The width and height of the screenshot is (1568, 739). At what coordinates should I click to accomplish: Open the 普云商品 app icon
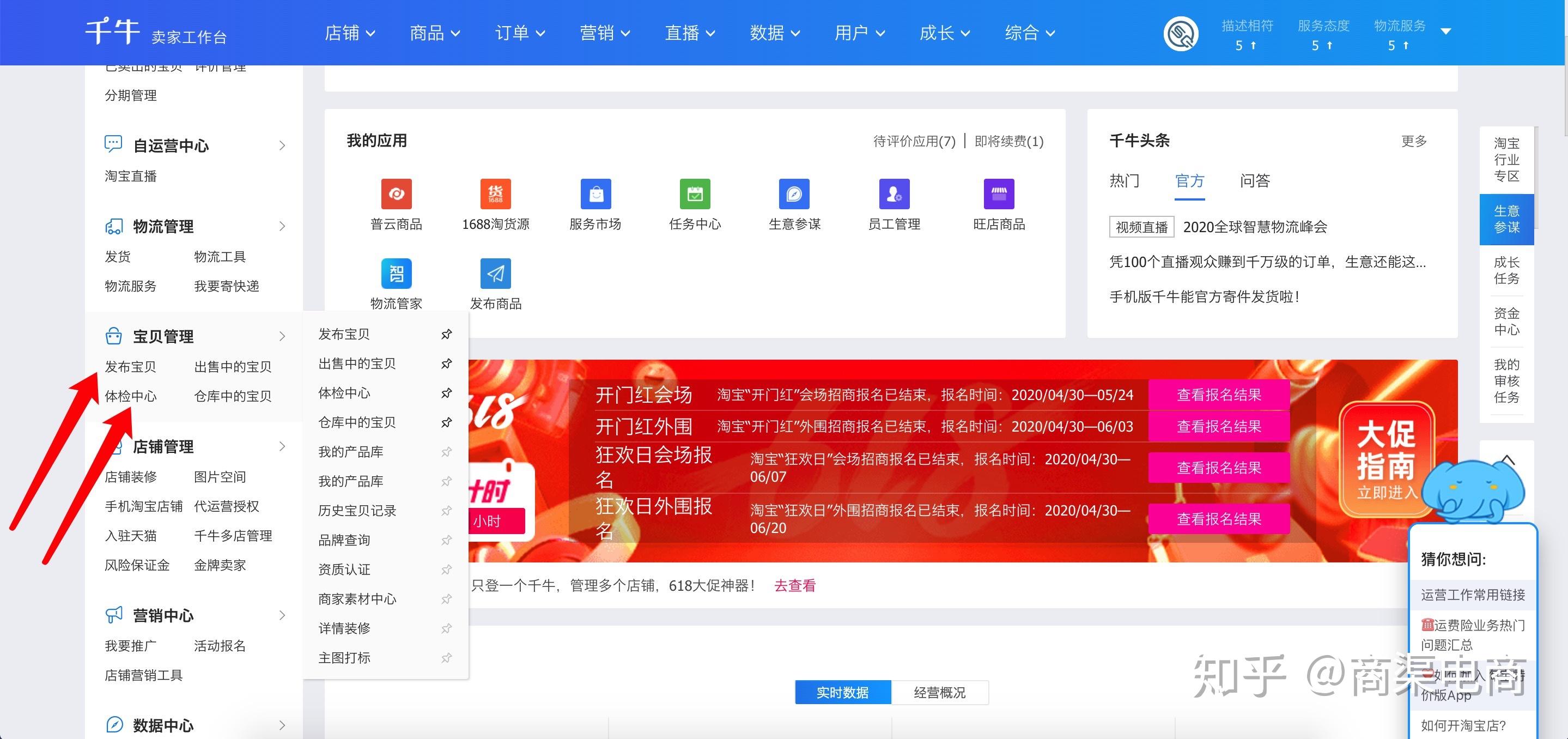pyautogui.click(x=396, y=194)
